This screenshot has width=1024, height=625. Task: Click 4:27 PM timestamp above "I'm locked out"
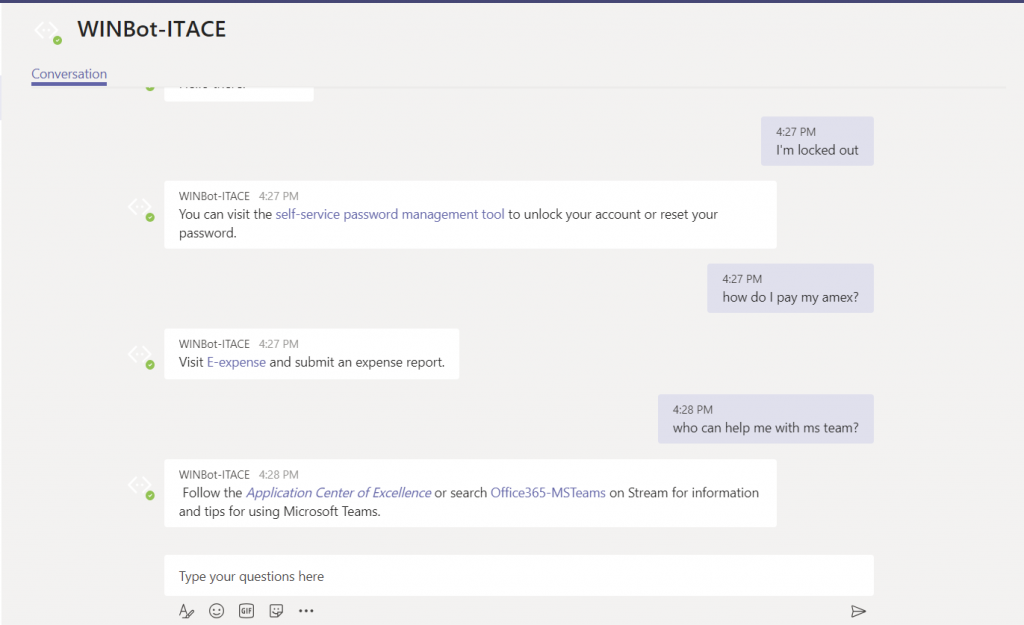tap(796, 132)
